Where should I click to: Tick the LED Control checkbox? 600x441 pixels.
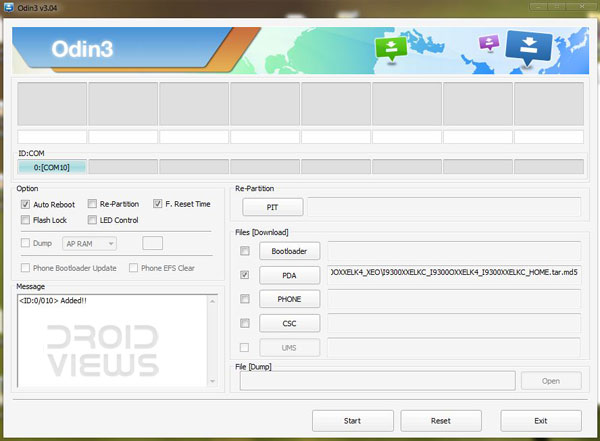point(92,220)
